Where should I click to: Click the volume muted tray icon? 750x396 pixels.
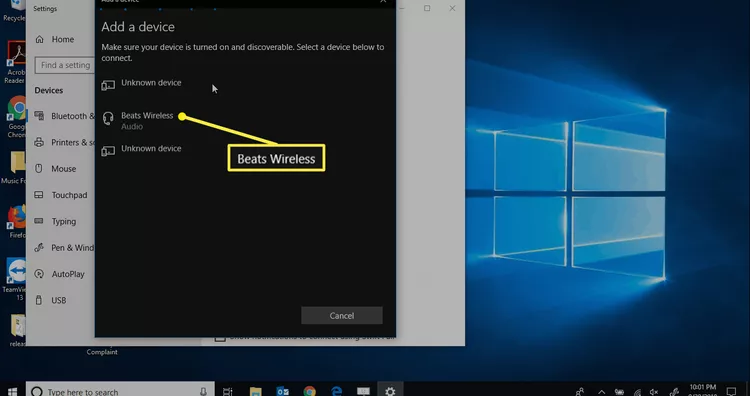tap(654, 392)
